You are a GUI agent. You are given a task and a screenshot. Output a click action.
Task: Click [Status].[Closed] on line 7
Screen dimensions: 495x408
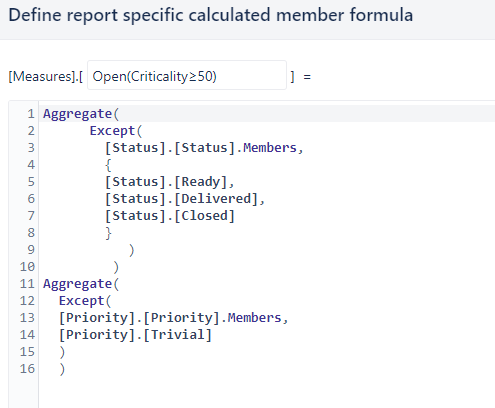170,216
